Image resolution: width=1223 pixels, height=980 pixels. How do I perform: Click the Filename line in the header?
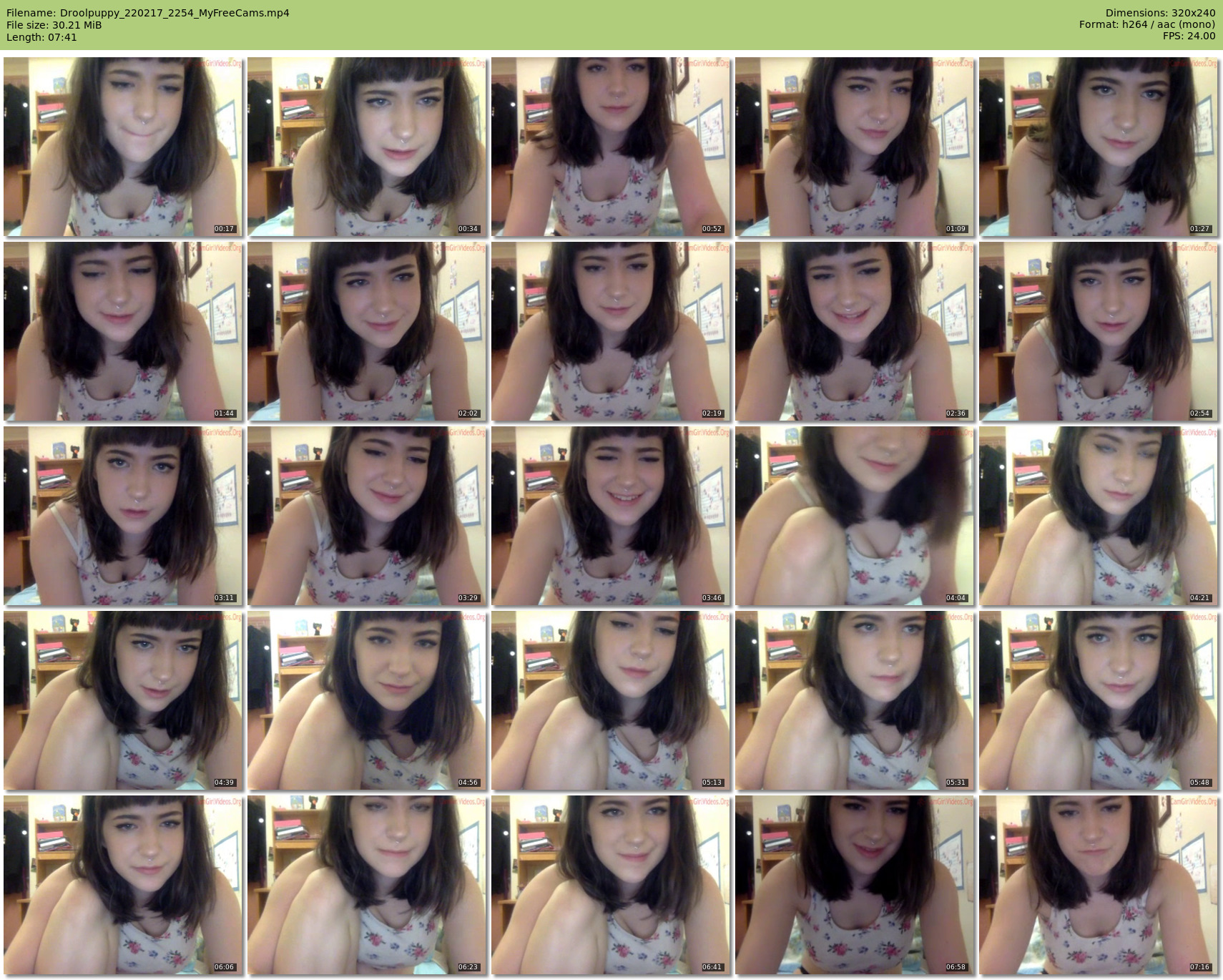(148, 13)
